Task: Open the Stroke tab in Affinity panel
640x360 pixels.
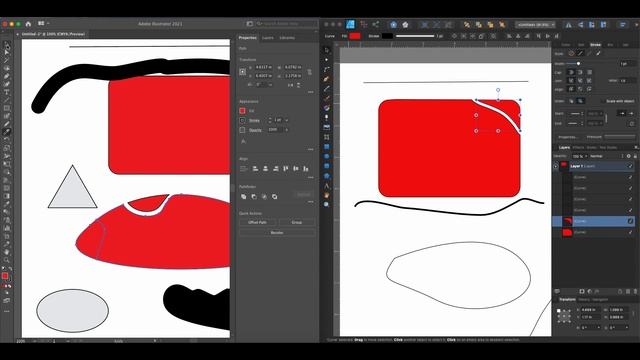Action: tap(596, 45)
